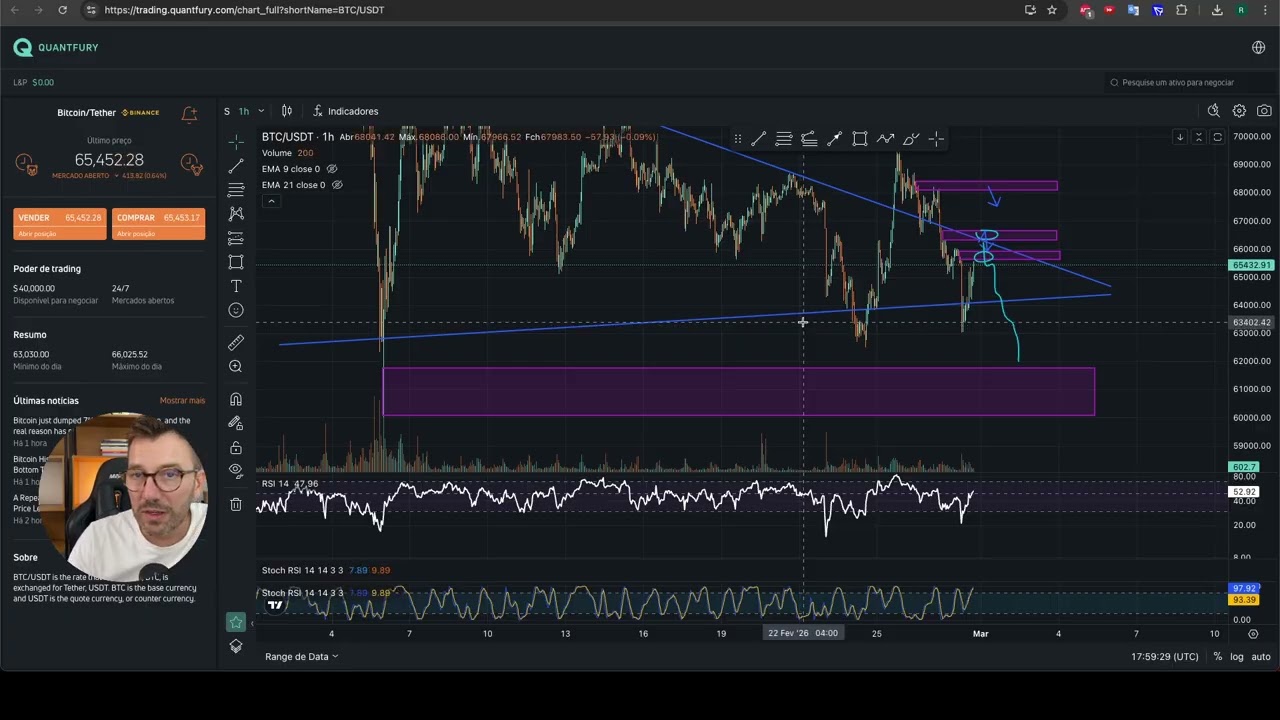Click the COMPRAR buy button

pyautogui.click(x=159, y=224)
